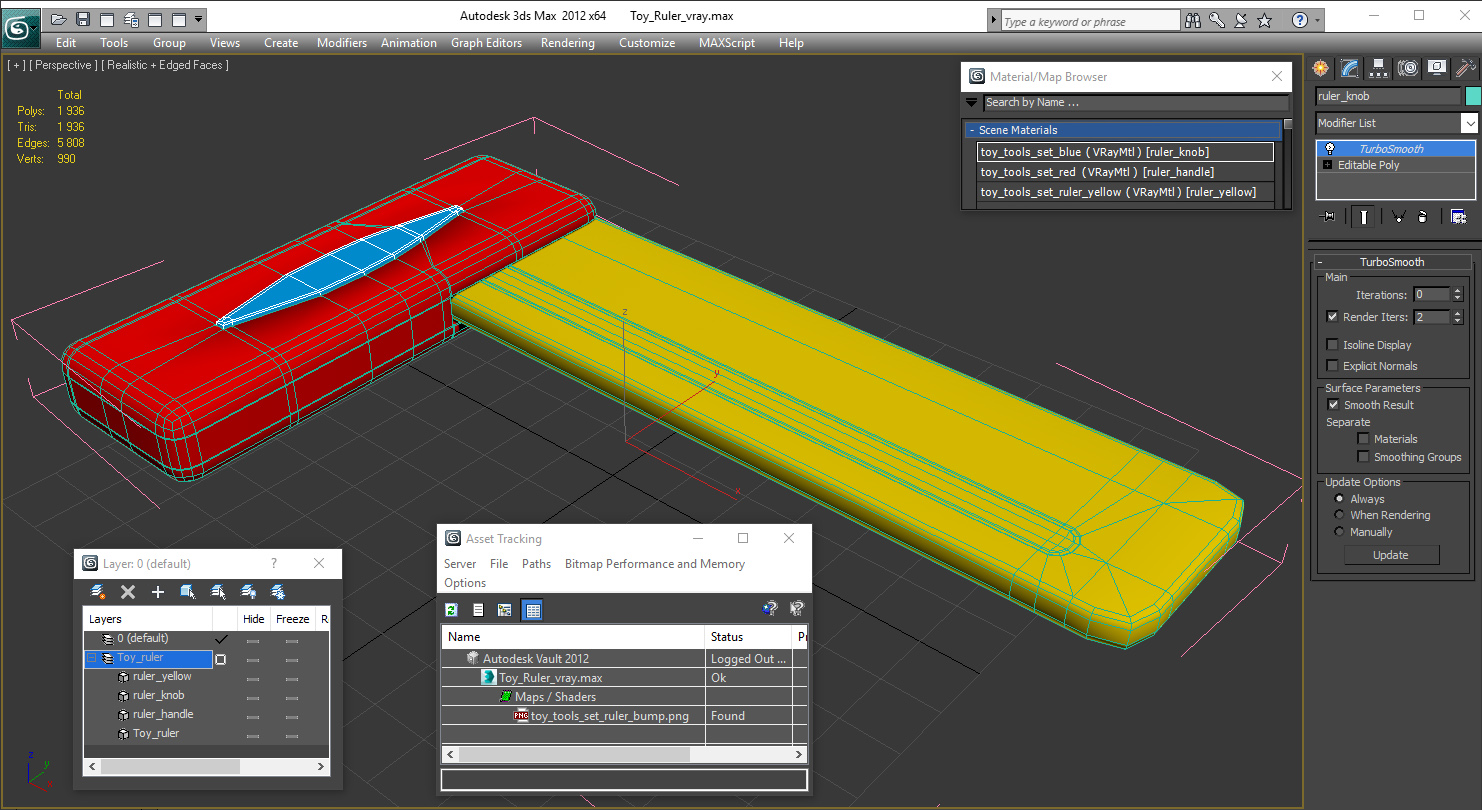Toggle the Smooth Result checkbox

coord(1332,405)
